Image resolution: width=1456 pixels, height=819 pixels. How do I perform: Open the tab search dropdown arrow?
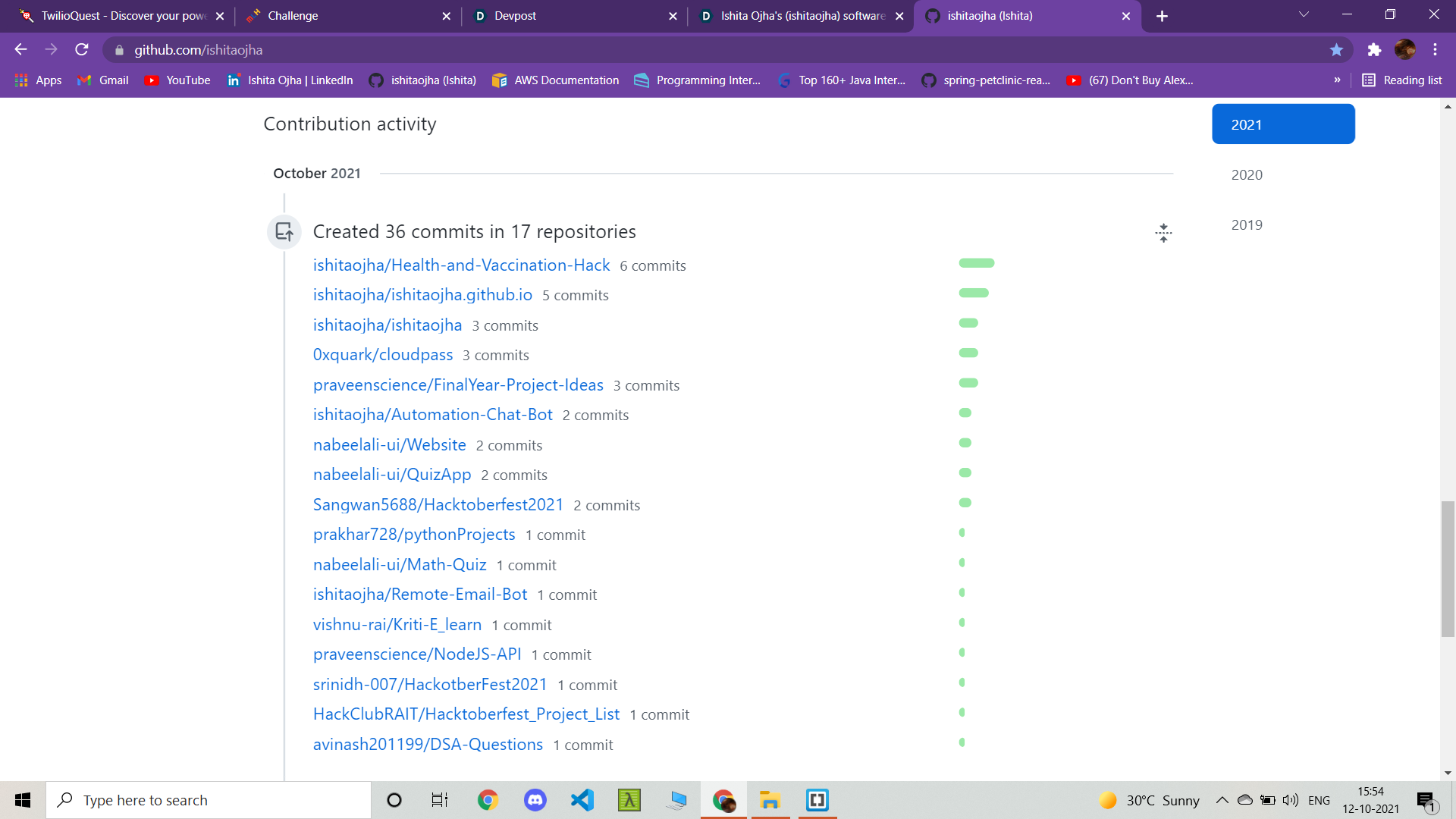coord(1304,15)
